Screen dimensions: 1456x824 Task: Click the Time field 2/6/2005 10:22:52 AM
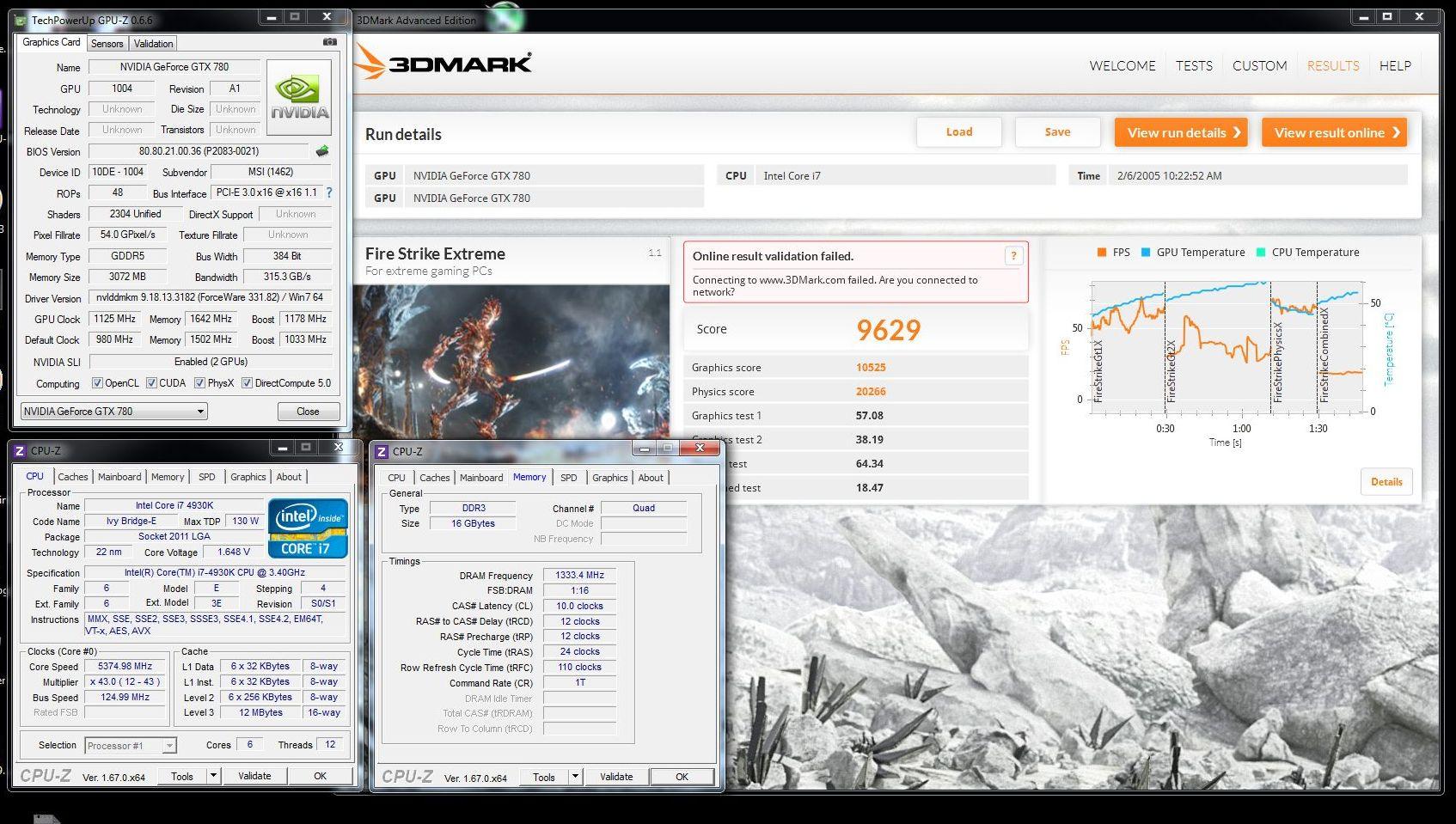[1257, 175]
